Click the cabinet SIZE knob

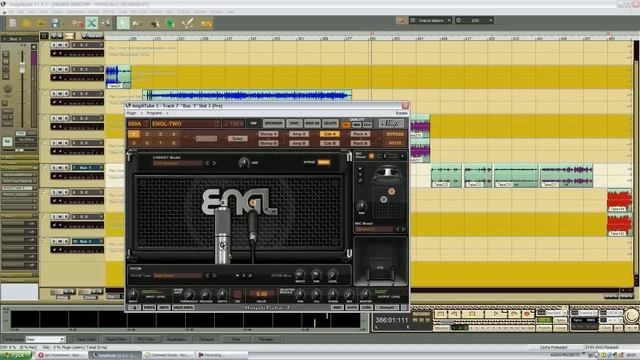coord(244,163)
